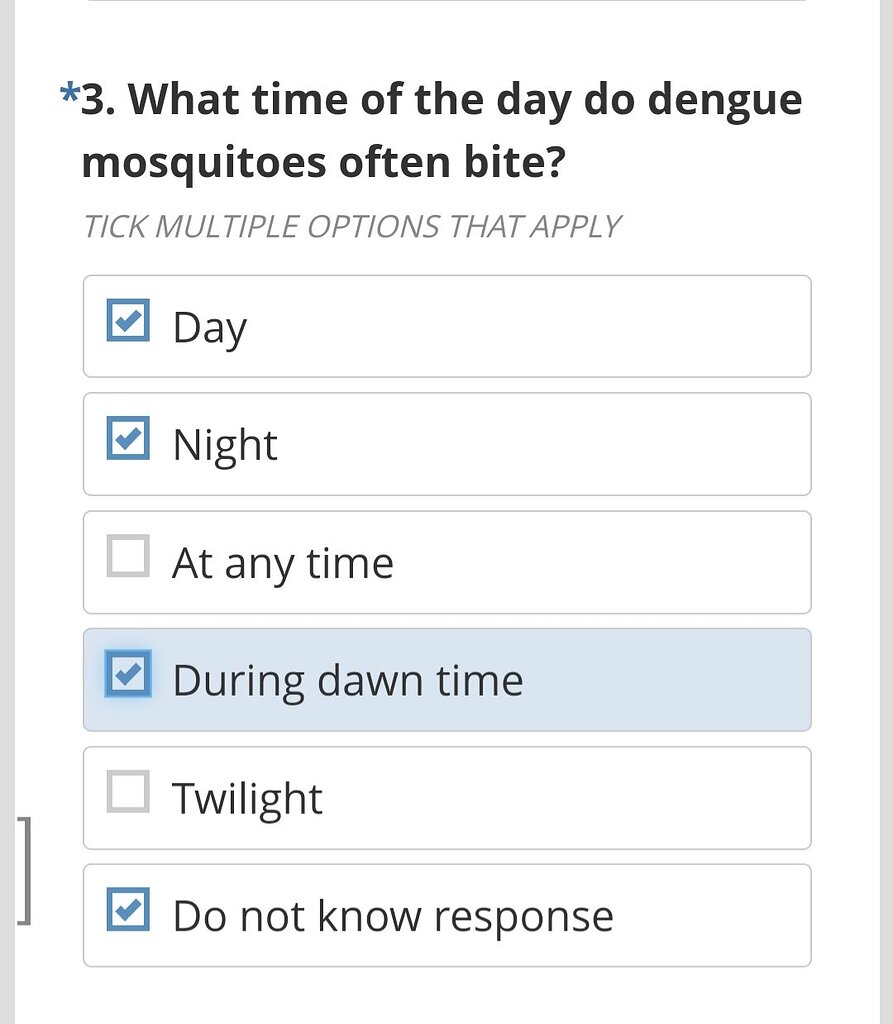
Task: Click the TICK MULTIPLE OPTIONS instruction text
Action: [x=352, y=225]
